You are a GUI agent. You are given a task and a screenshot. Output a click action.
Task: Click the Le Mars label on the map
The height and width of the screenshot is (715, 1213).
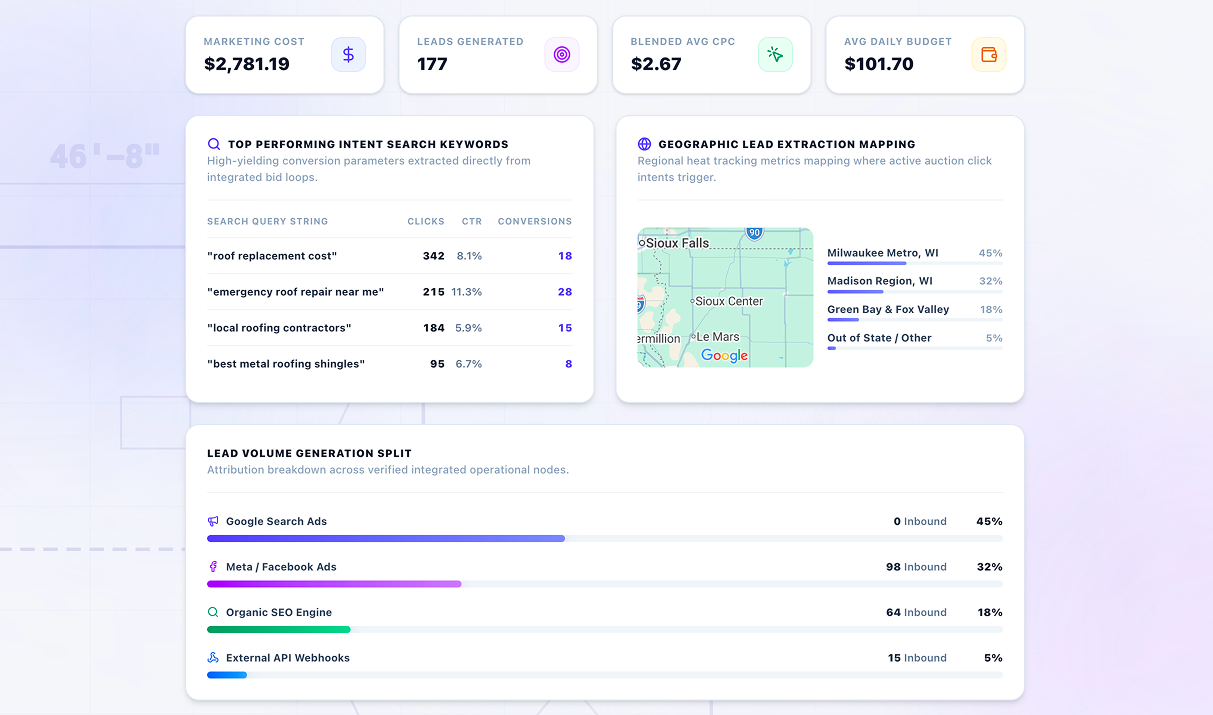click(718, 337)
